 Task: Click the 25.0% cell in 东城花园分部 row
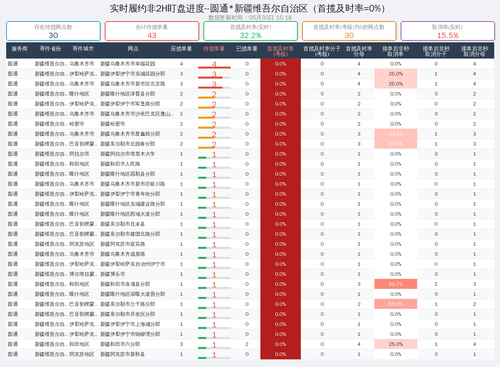[396, 74]
